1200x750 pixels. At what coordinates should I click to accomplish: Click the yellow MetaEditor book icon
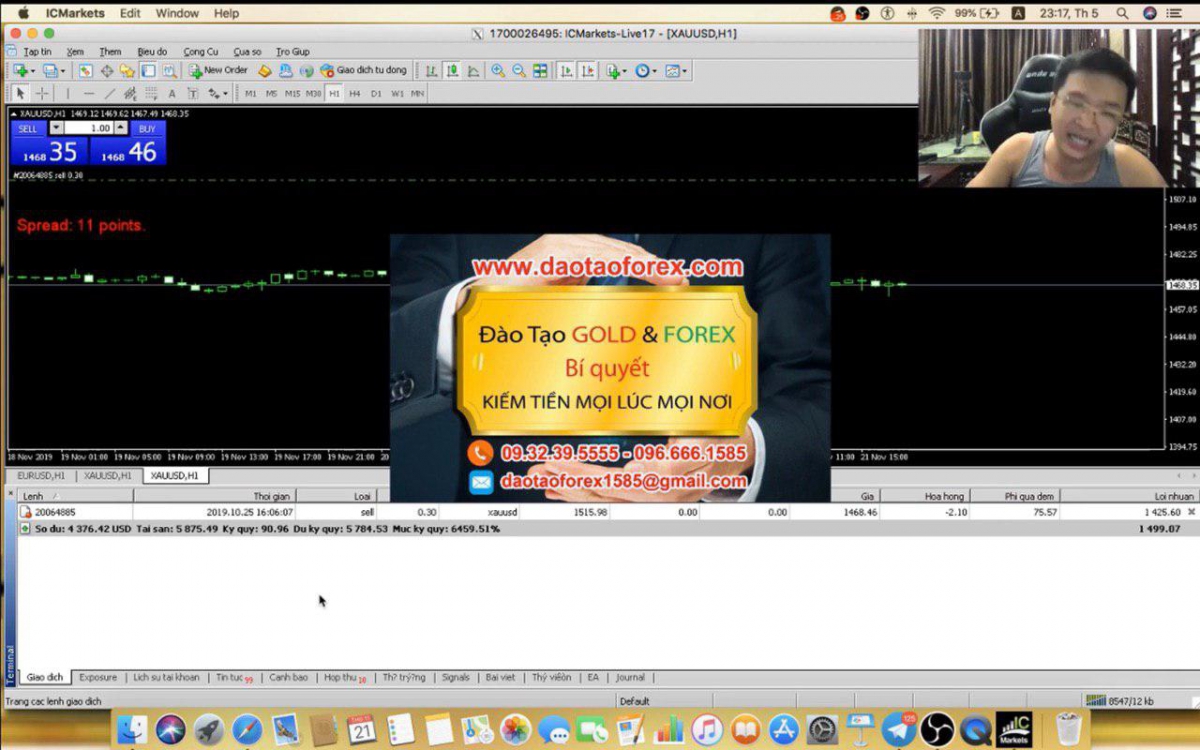pos(264,71)
